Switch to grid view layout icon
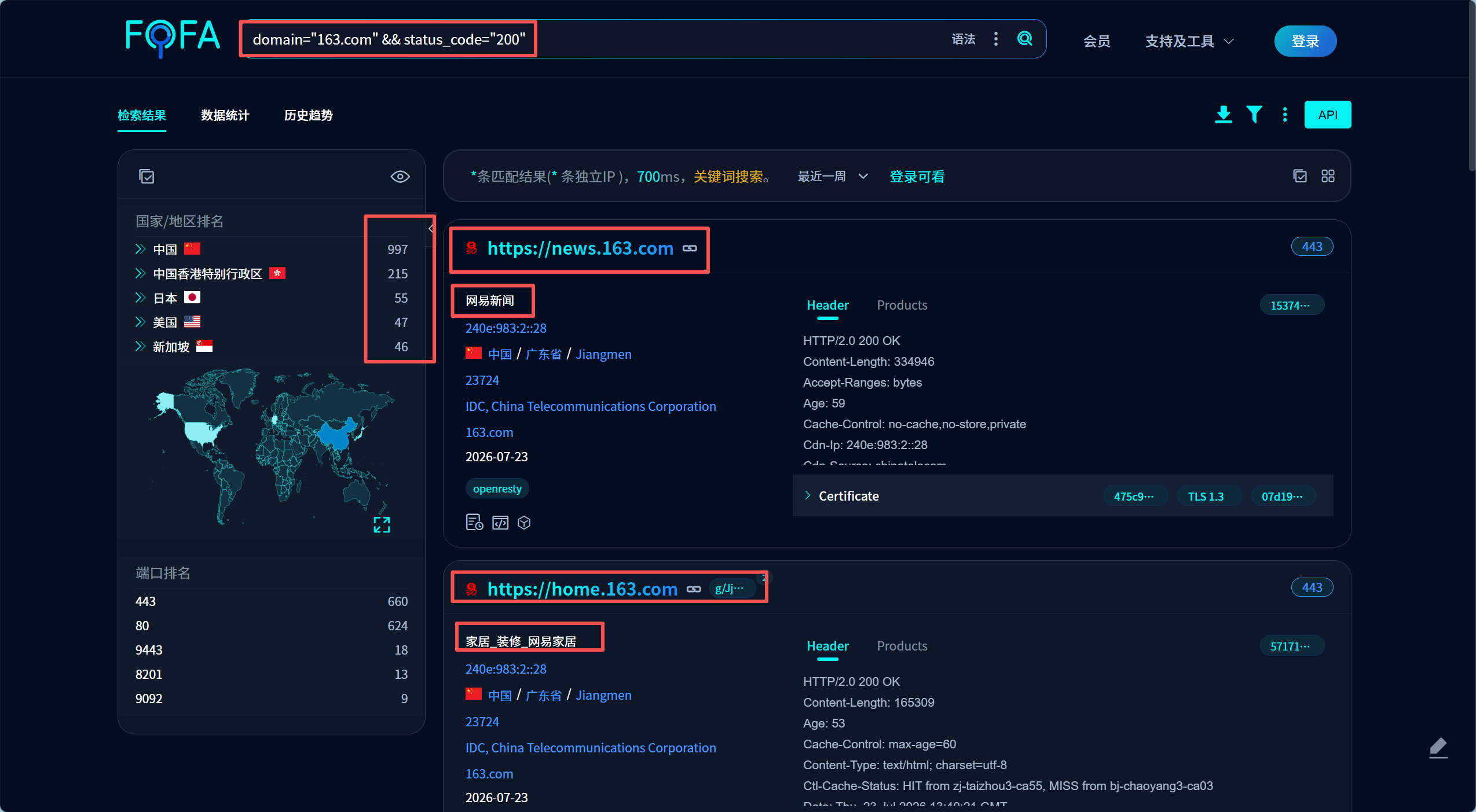The image size is (1476, 812). (1328, 176)
